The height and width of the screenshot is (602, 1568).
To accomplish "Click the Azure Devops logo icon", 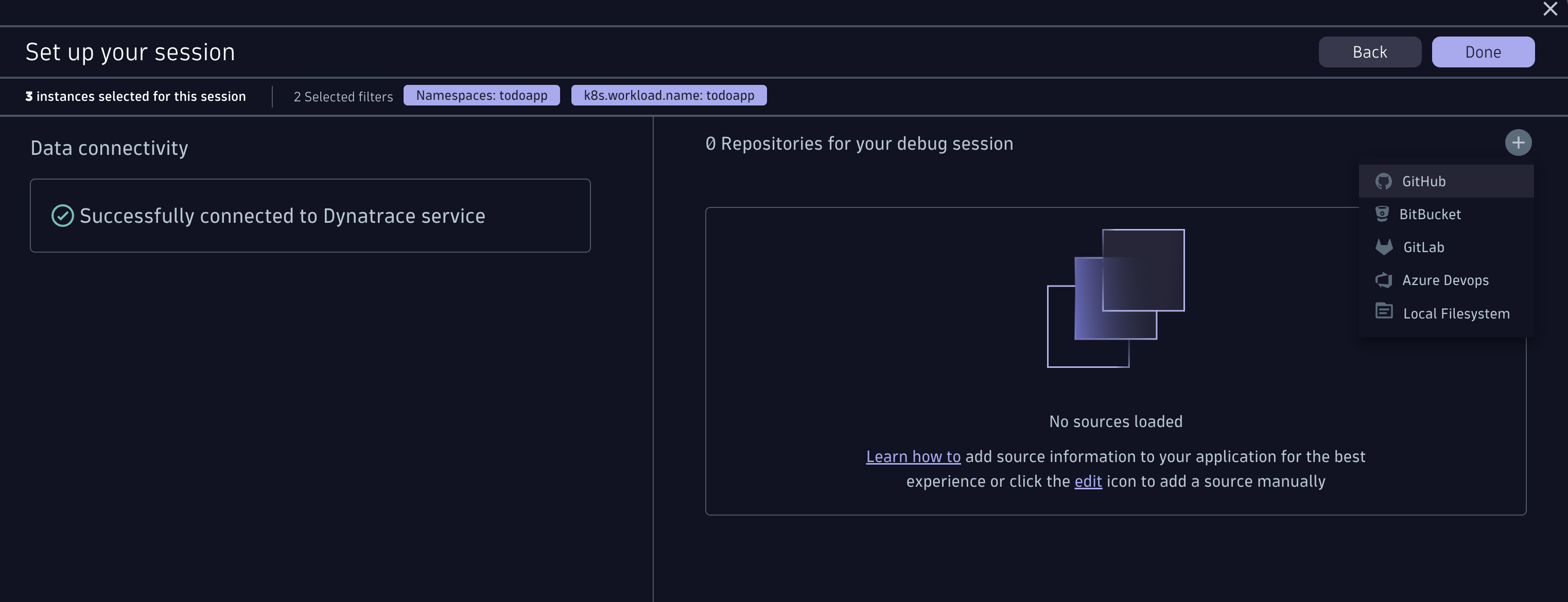I will pyautogui.click(x=1383, y=280).
